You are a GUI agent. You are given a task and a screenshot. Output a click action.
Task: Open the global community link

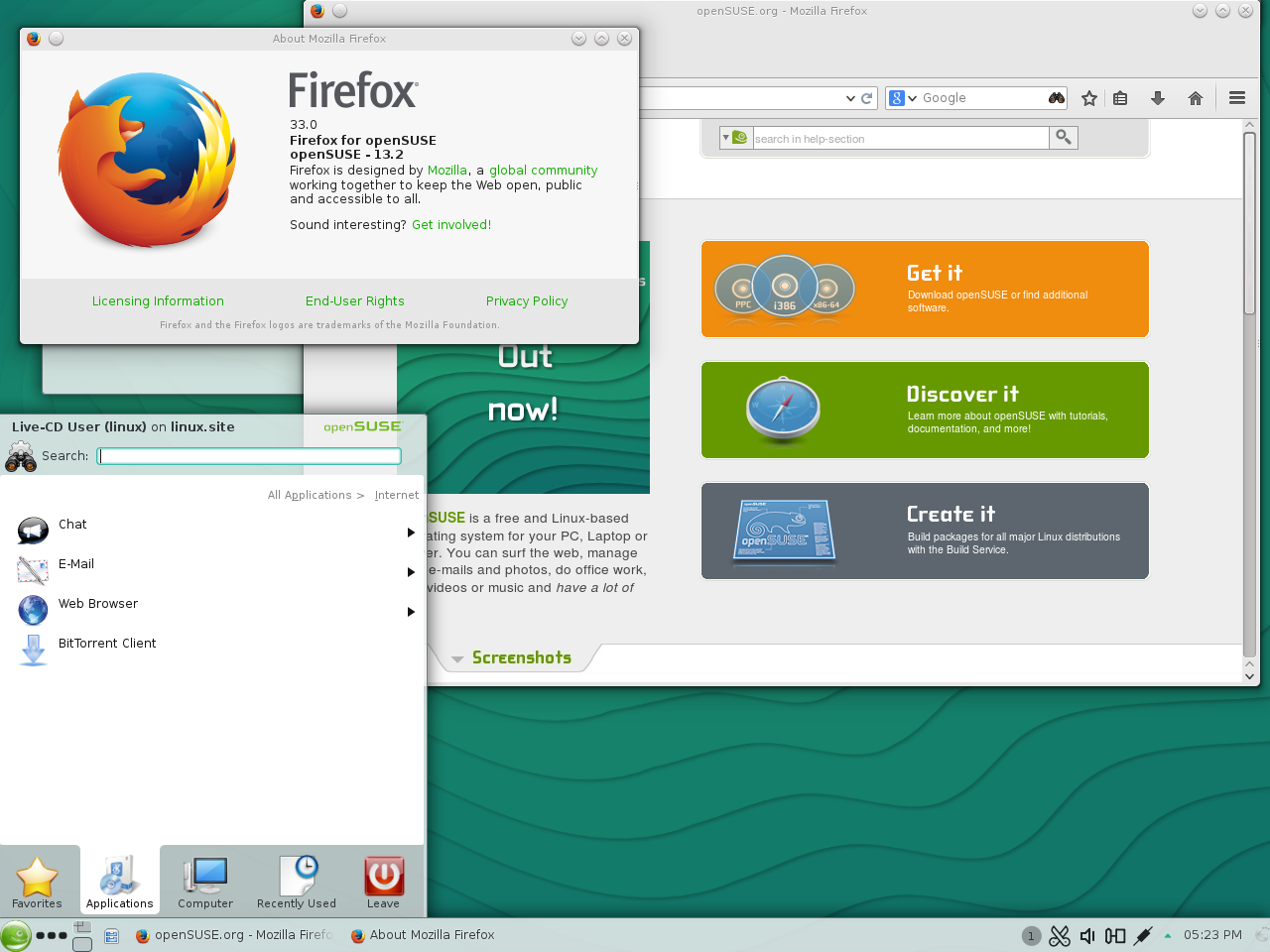coord(543,171)
